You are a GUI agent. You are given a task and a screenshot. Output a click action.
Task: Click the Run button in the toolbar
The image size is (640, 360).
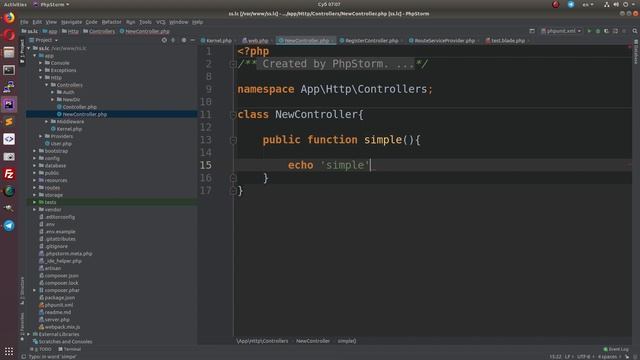coord(589,31)
